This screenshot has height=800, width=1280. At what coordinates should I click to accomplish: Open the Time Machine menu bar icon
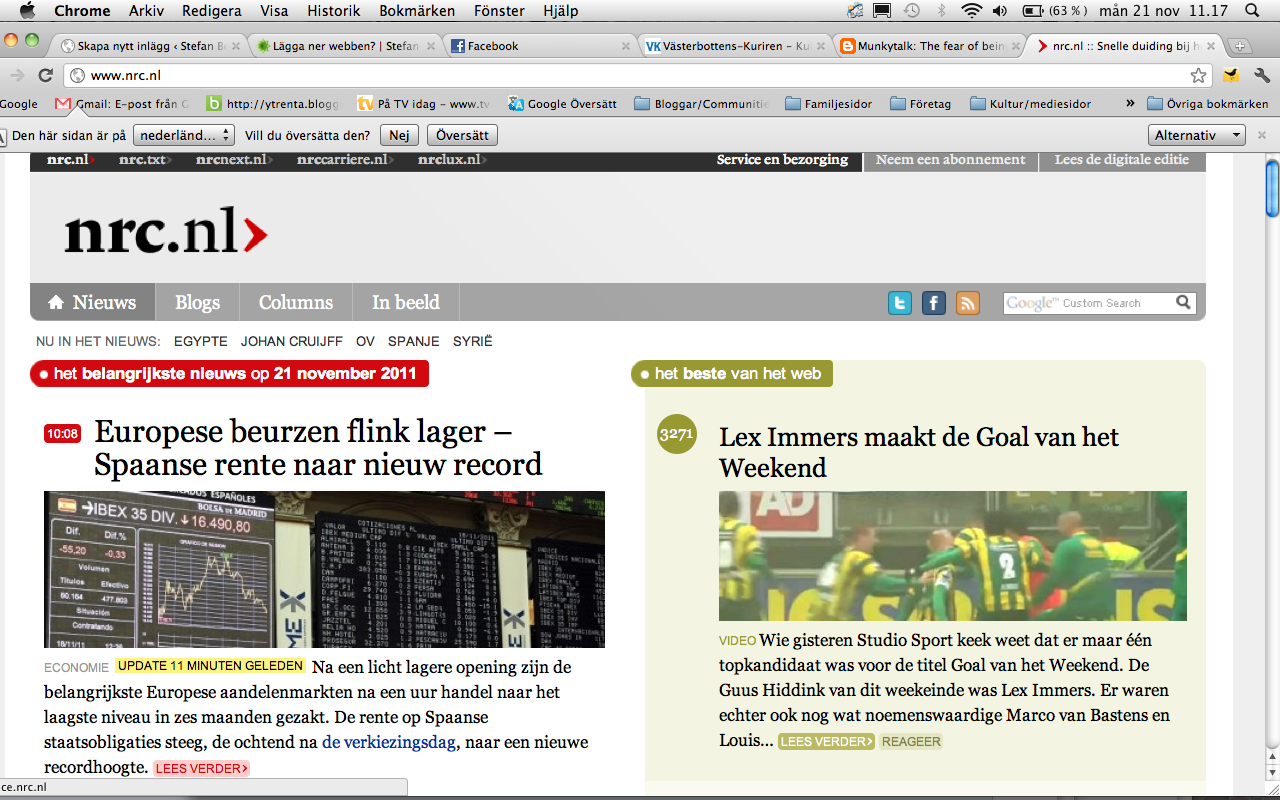pos(911,11)
